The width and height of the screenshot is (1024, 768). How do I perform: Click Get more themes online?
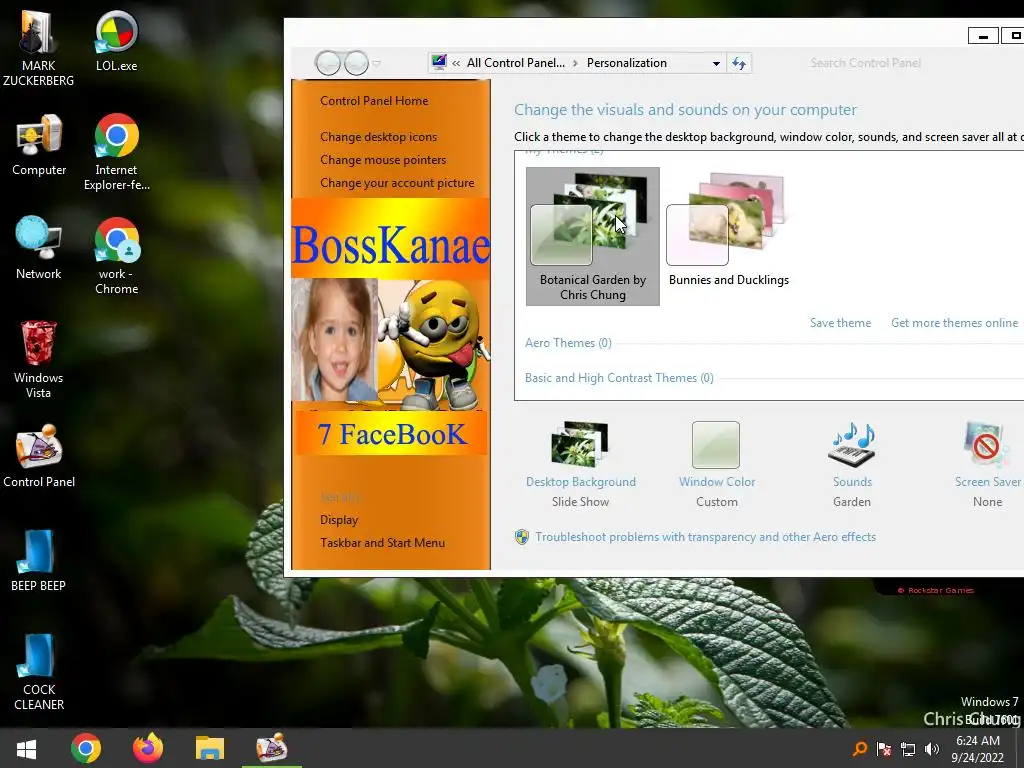(x=954, y=323)
